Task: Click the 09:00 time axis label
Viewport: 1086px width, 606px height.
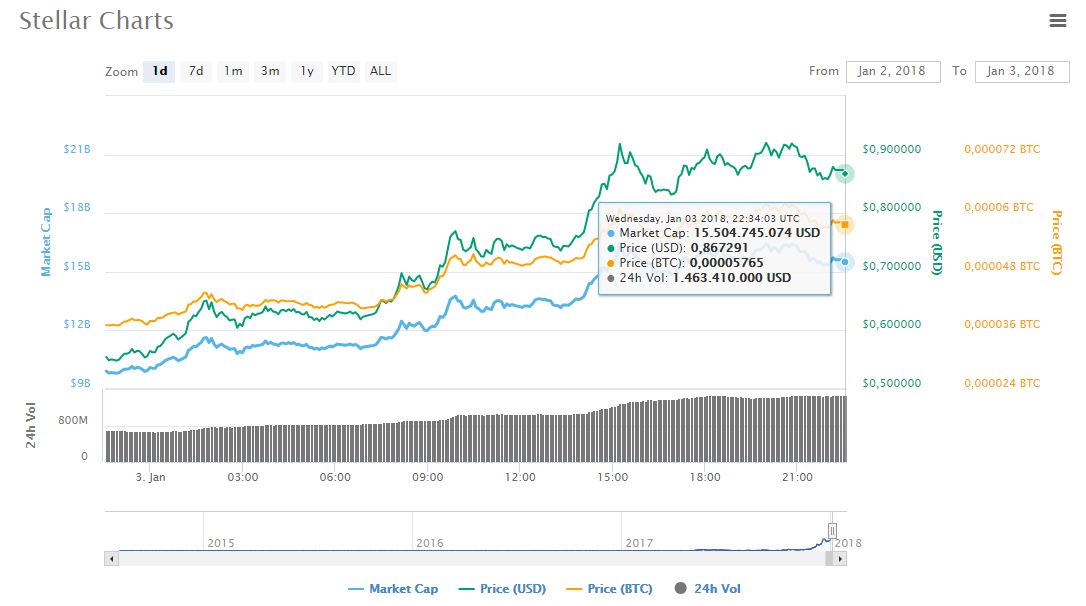Action: [427, 477]
